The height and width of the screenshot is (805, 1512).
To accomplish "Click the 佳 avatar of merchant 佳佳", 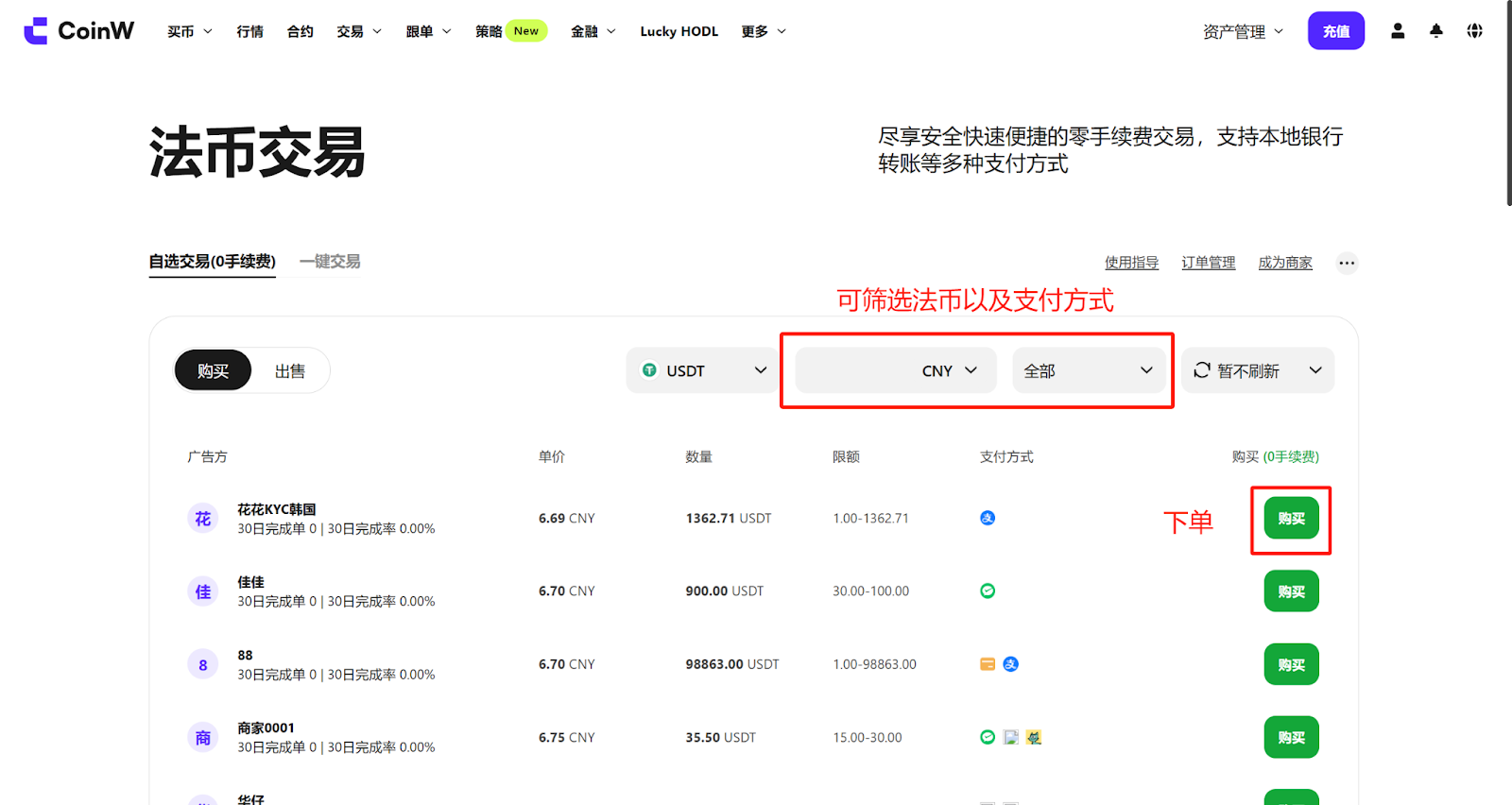I will 203,591.
